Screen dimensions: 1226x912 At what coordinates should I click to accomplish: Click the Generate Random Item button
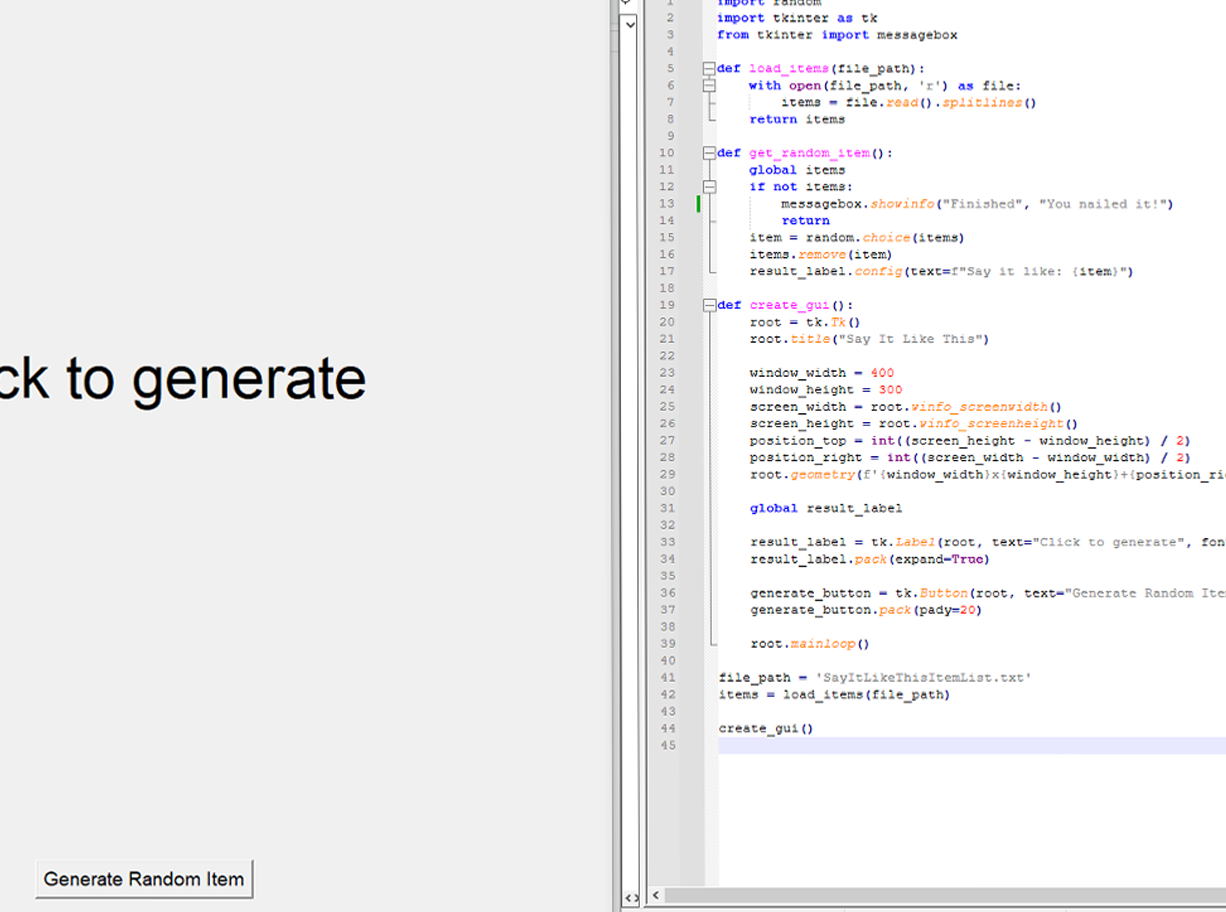144,879
